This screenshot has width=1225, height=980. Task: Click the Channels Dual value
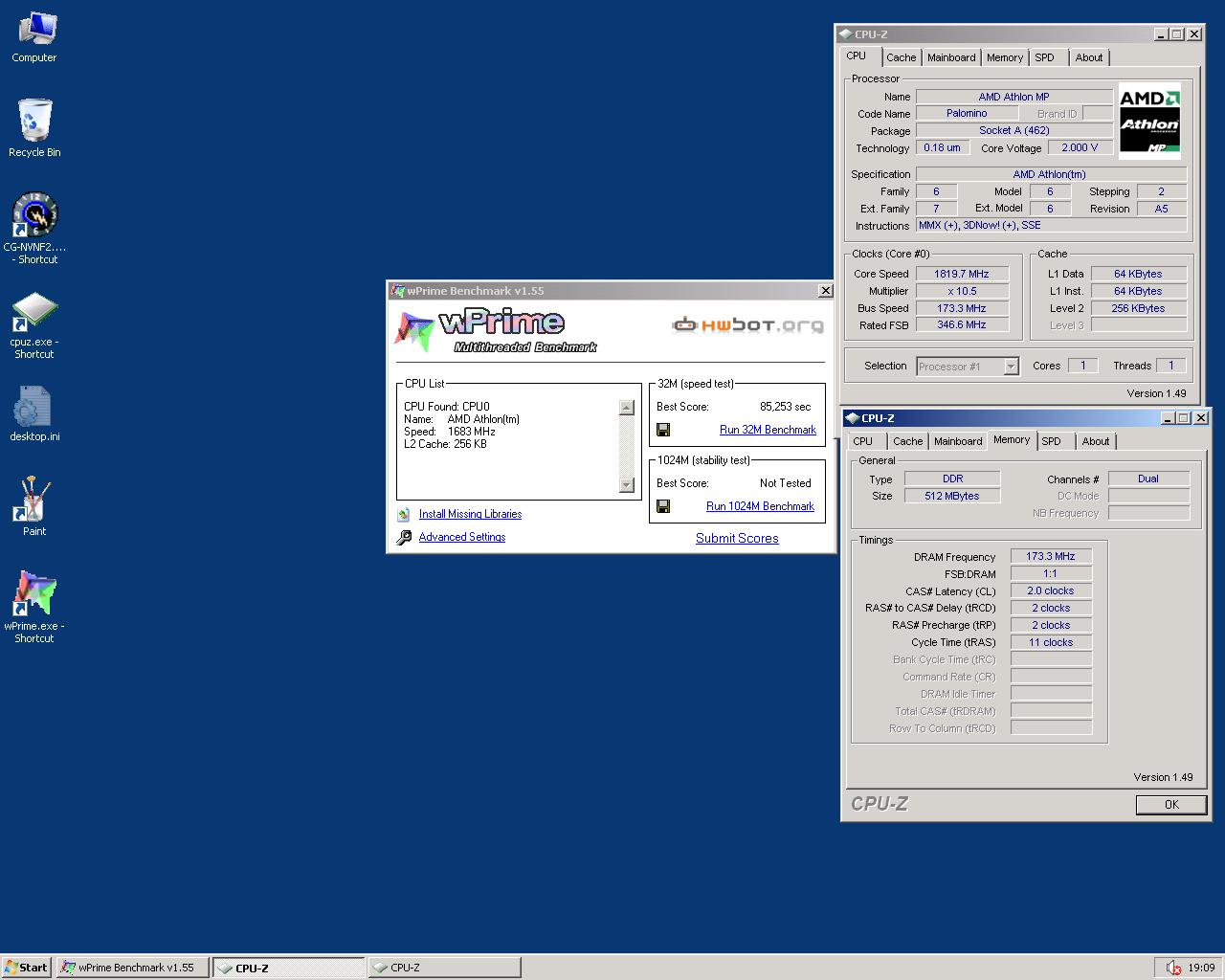[x=1148, y=479]
